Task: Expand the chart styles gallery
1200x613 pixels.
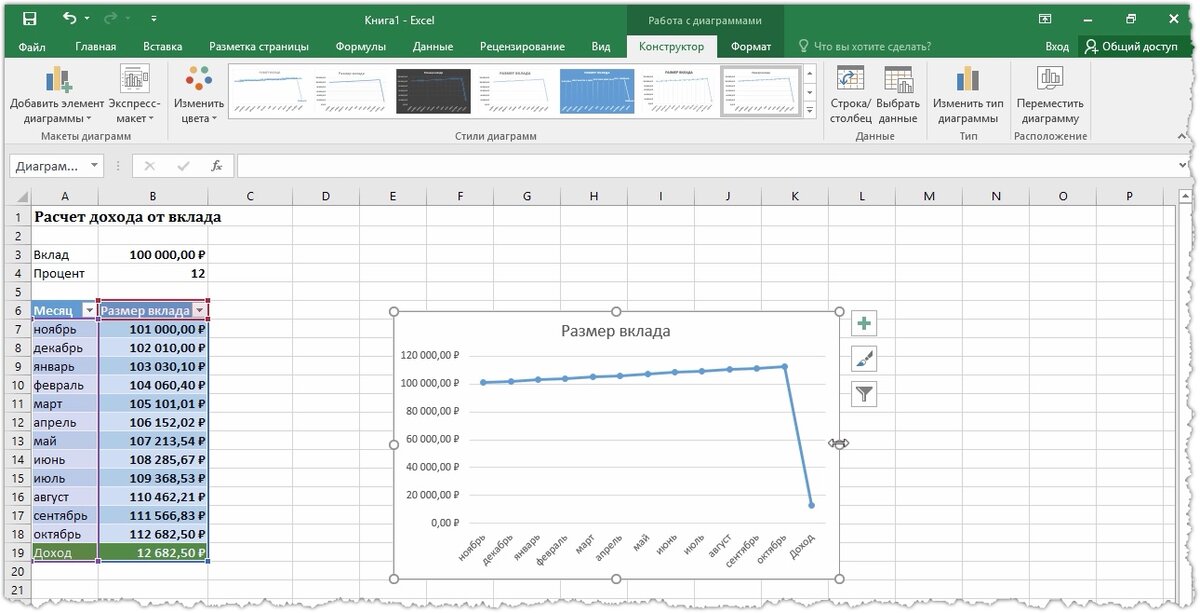Action: (x=810, y=109)
